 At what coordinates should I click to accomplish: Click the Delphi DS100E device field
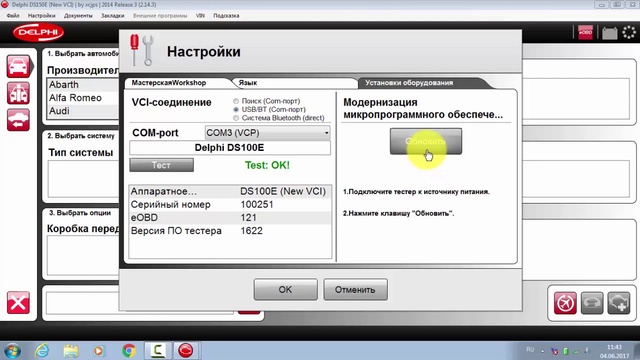(x=230, y=148)
